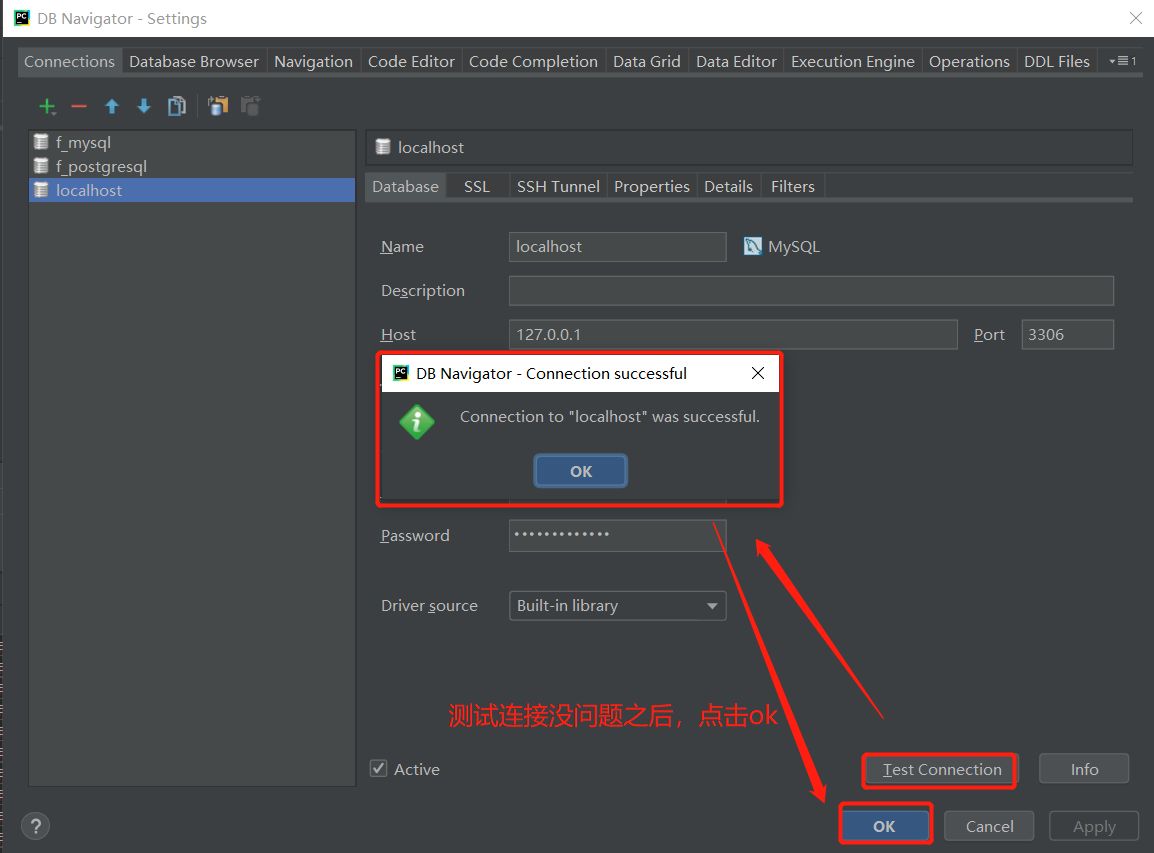Open the Data Editor tab
This screenshot has width=1154, height=853.
click(736, 62)
